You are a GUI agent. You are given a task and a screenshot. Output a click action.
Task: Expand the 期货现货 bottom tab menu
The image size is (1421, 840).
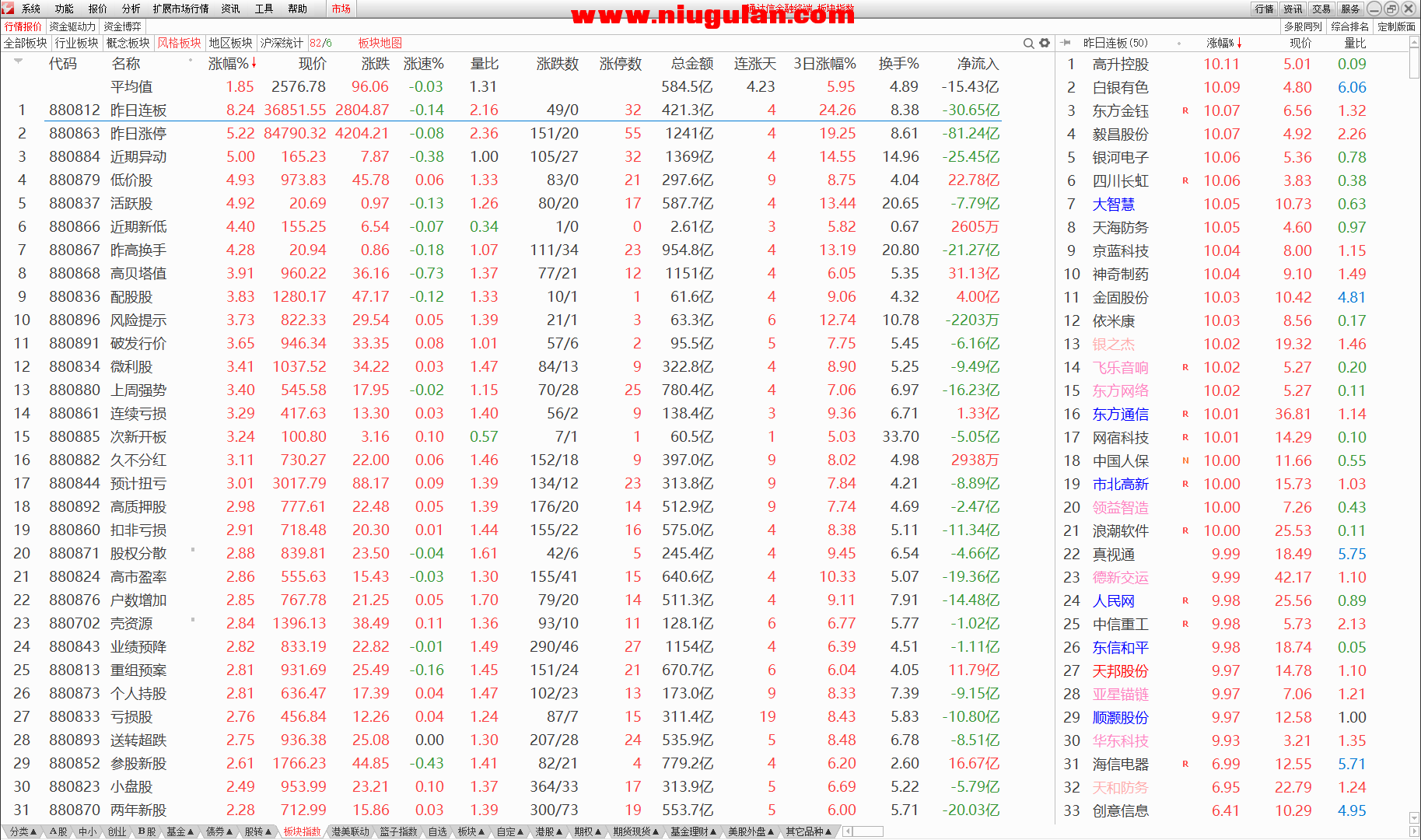pyautogui.click(x=636, y=831)
